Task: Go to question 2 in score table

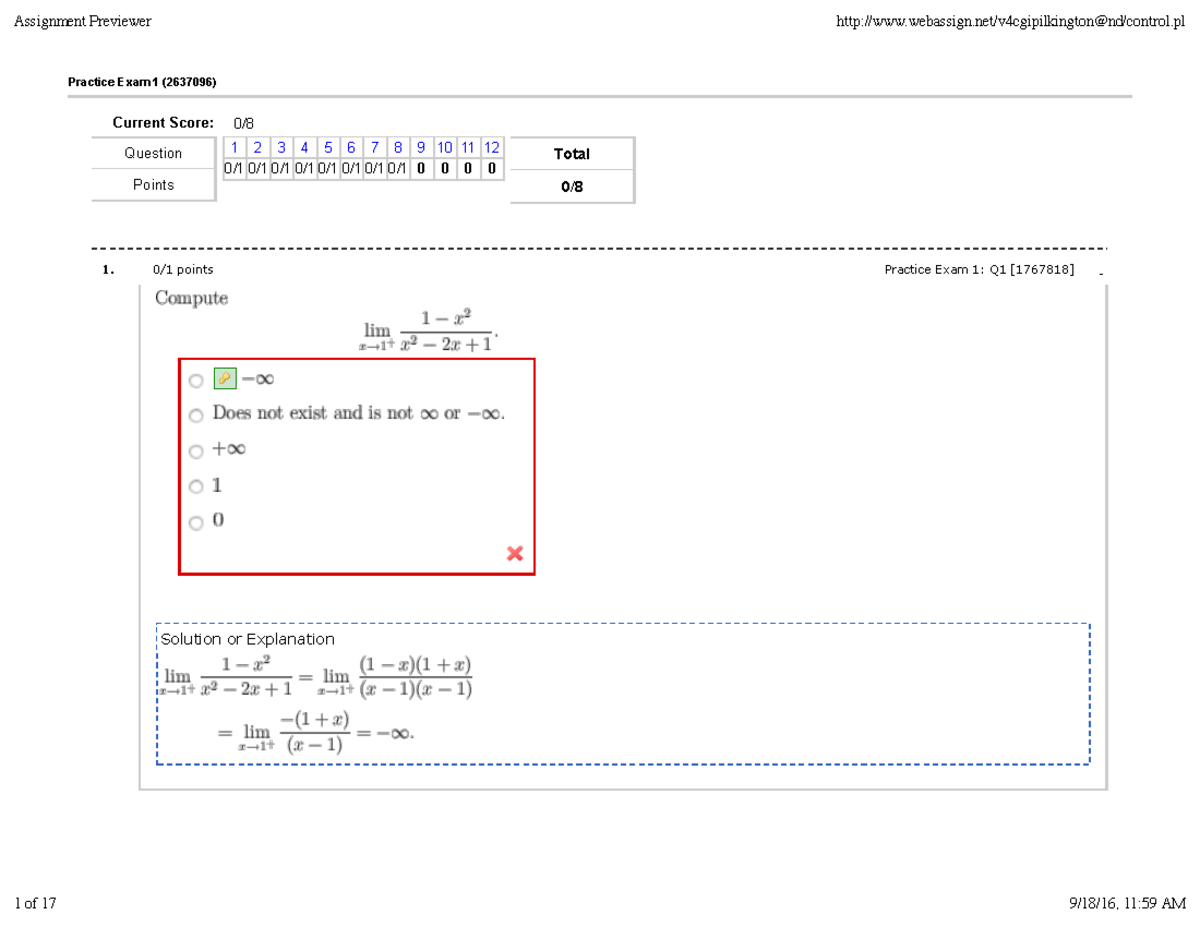Action: coord(257,148)
